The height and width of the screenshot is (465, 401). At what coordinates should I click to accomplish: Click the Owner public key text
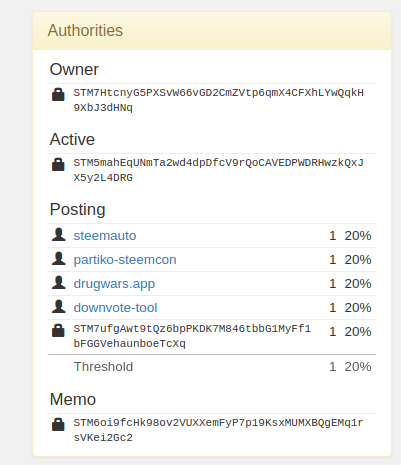(219, 100)
